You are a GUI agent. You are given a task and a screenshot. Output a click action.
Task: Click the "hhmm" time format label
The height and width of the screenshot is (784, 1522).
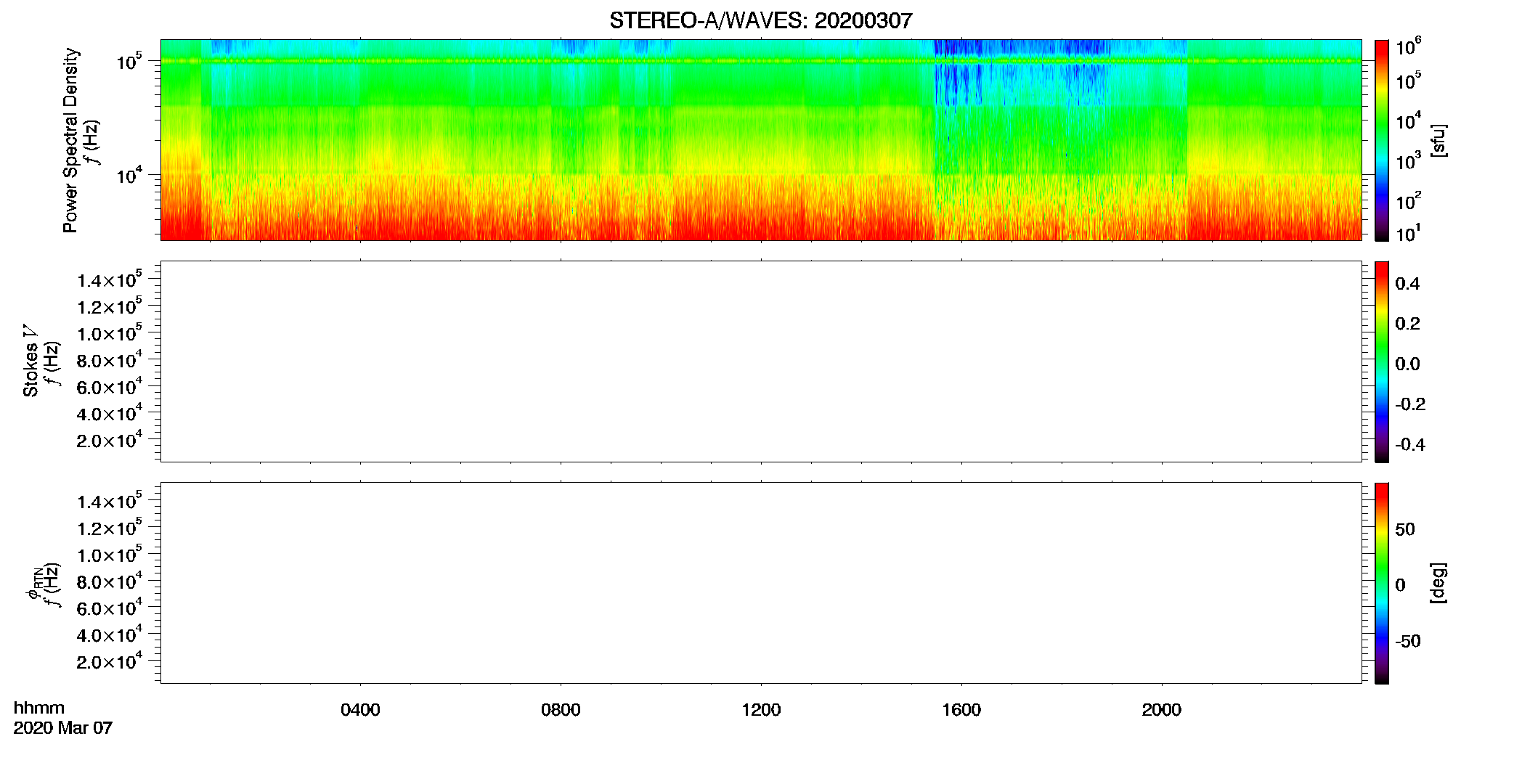coord(39,708)
